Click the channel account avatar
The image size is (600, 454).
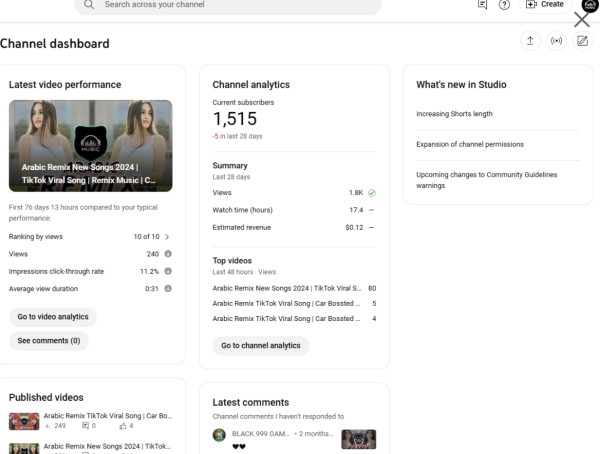590,5
